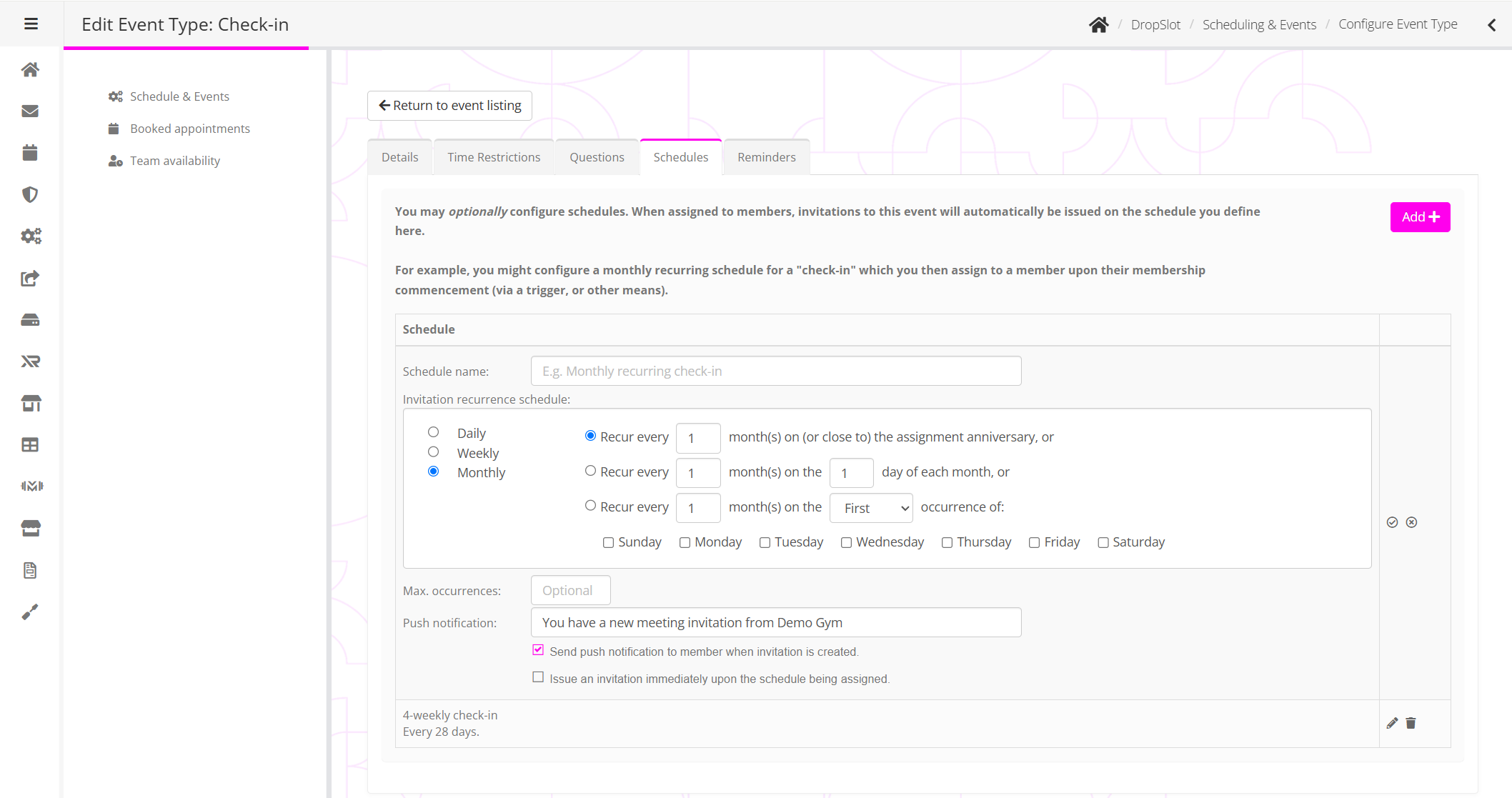
Task: Click Return to event listing button
Action: [x=449, y=106]
